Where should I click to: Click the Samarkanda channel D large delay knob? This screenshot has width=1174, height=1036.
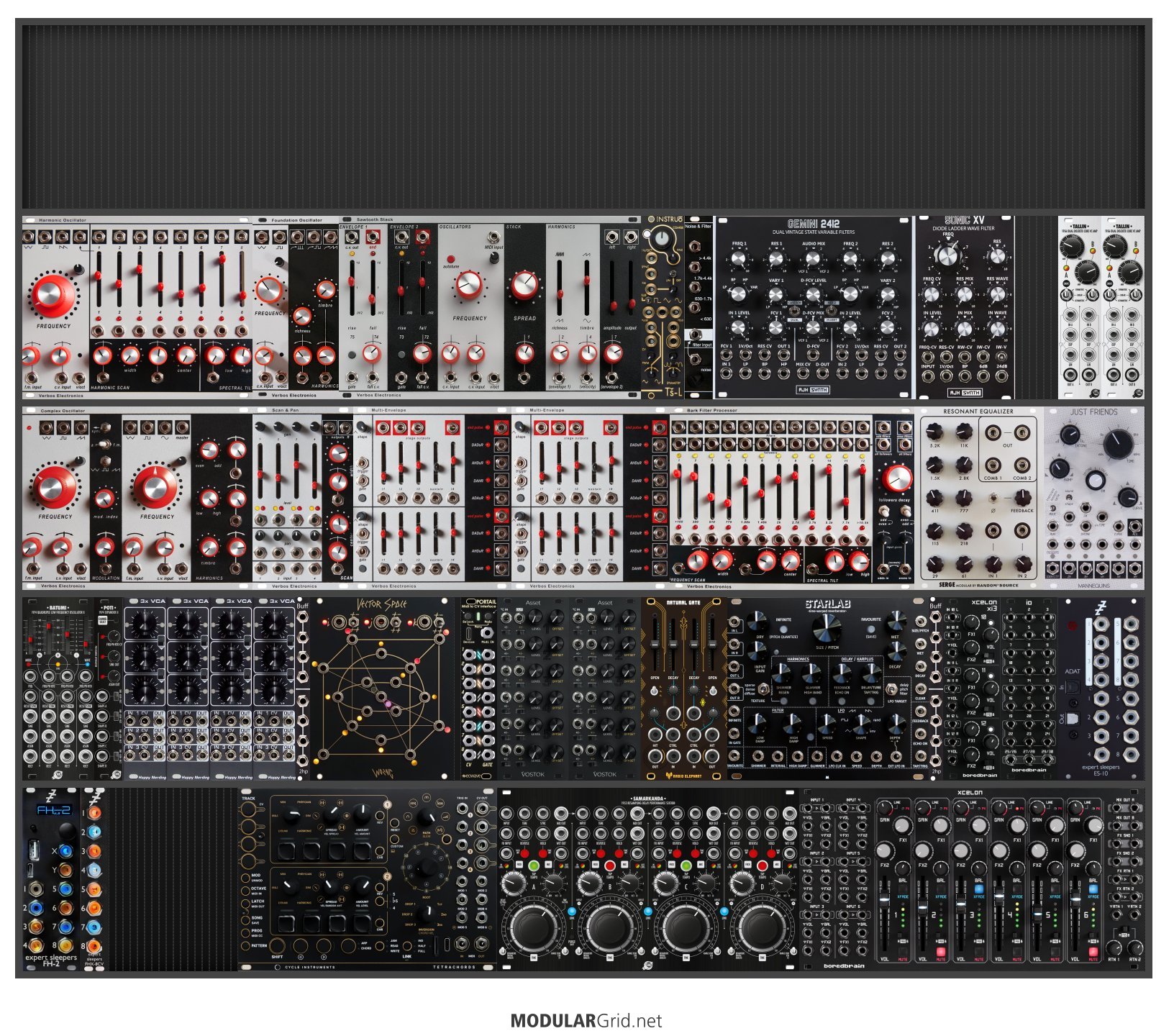pyautogui.click(x=763, y=927)
